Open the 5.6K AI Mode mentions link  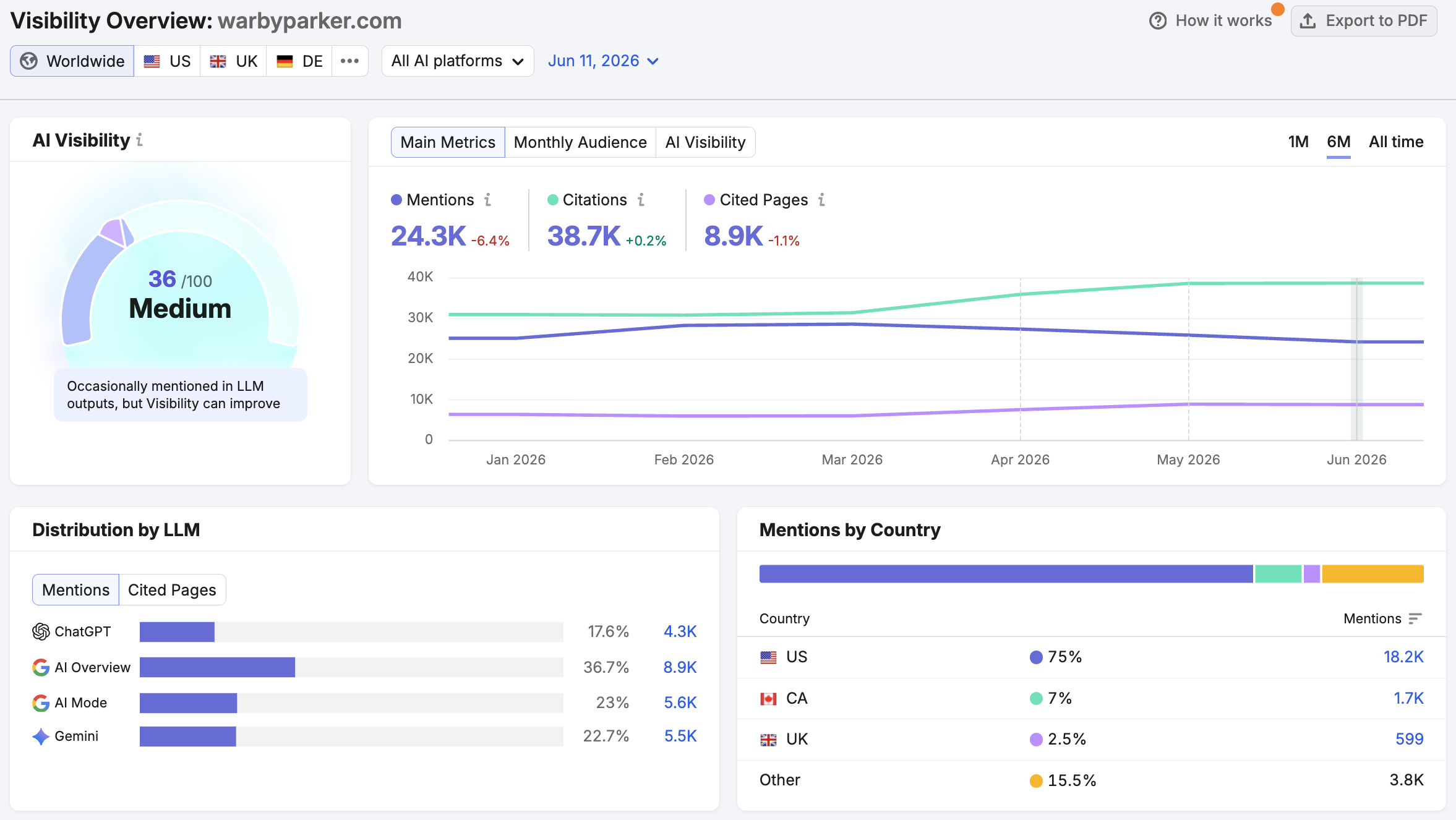(680, 703)
